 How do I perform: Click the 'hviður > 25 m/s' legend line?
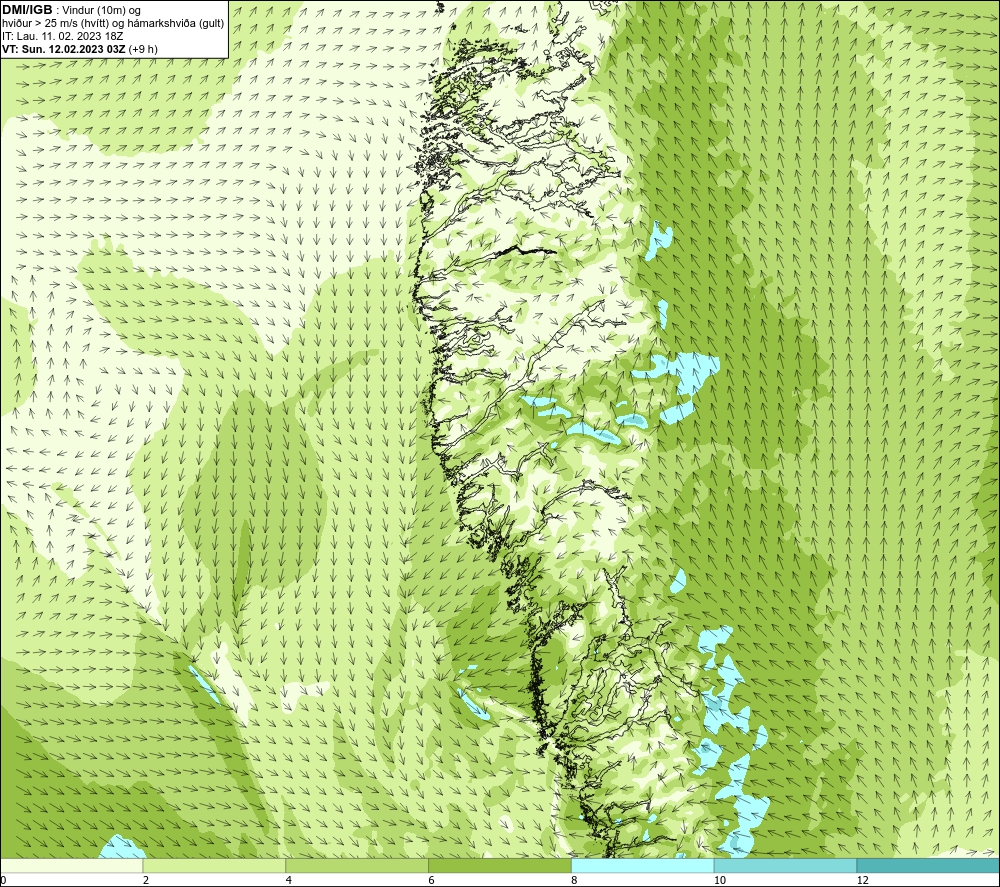(113, 24)
